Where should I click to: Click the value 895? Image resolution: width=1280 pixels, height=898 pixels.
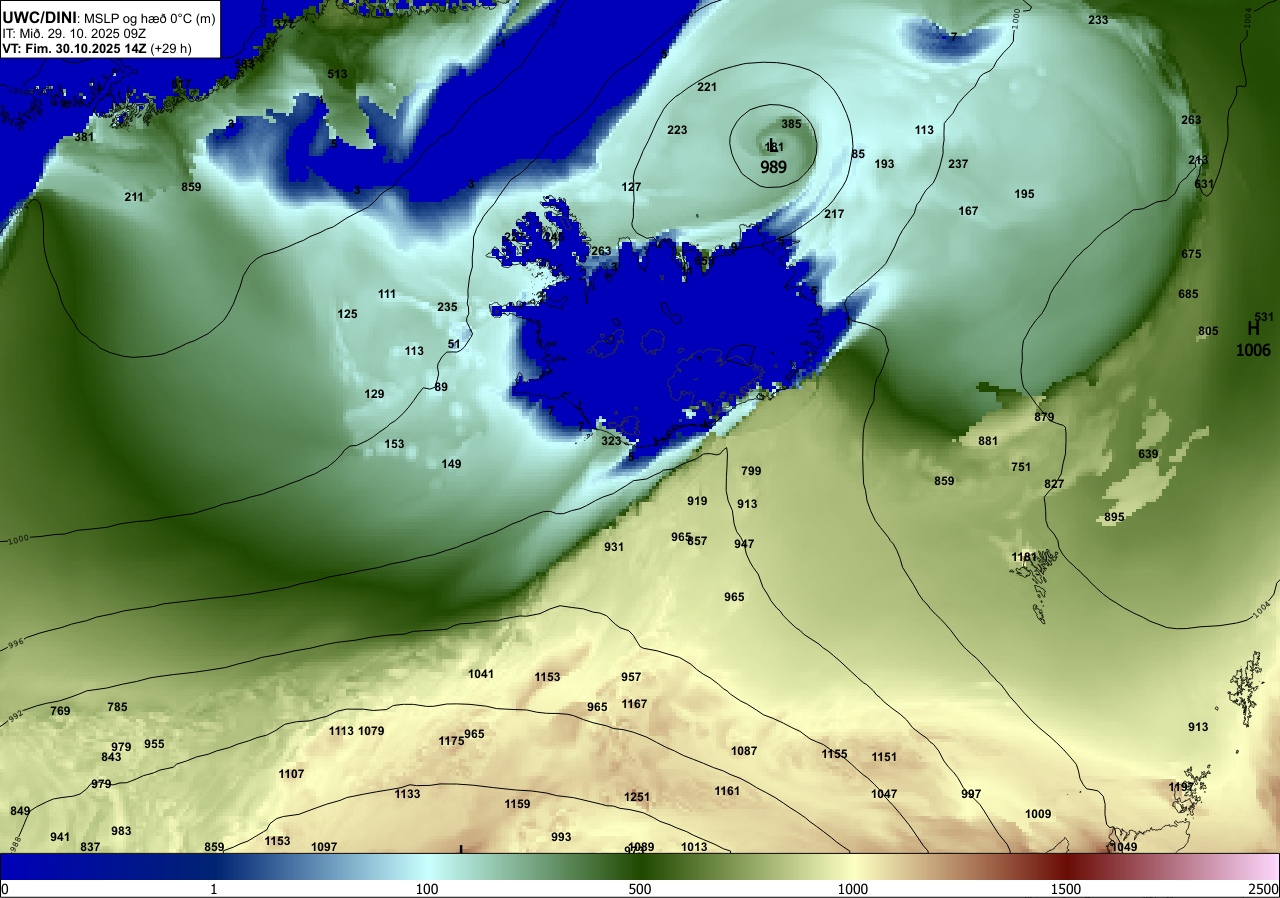[x=1114, y=517]
